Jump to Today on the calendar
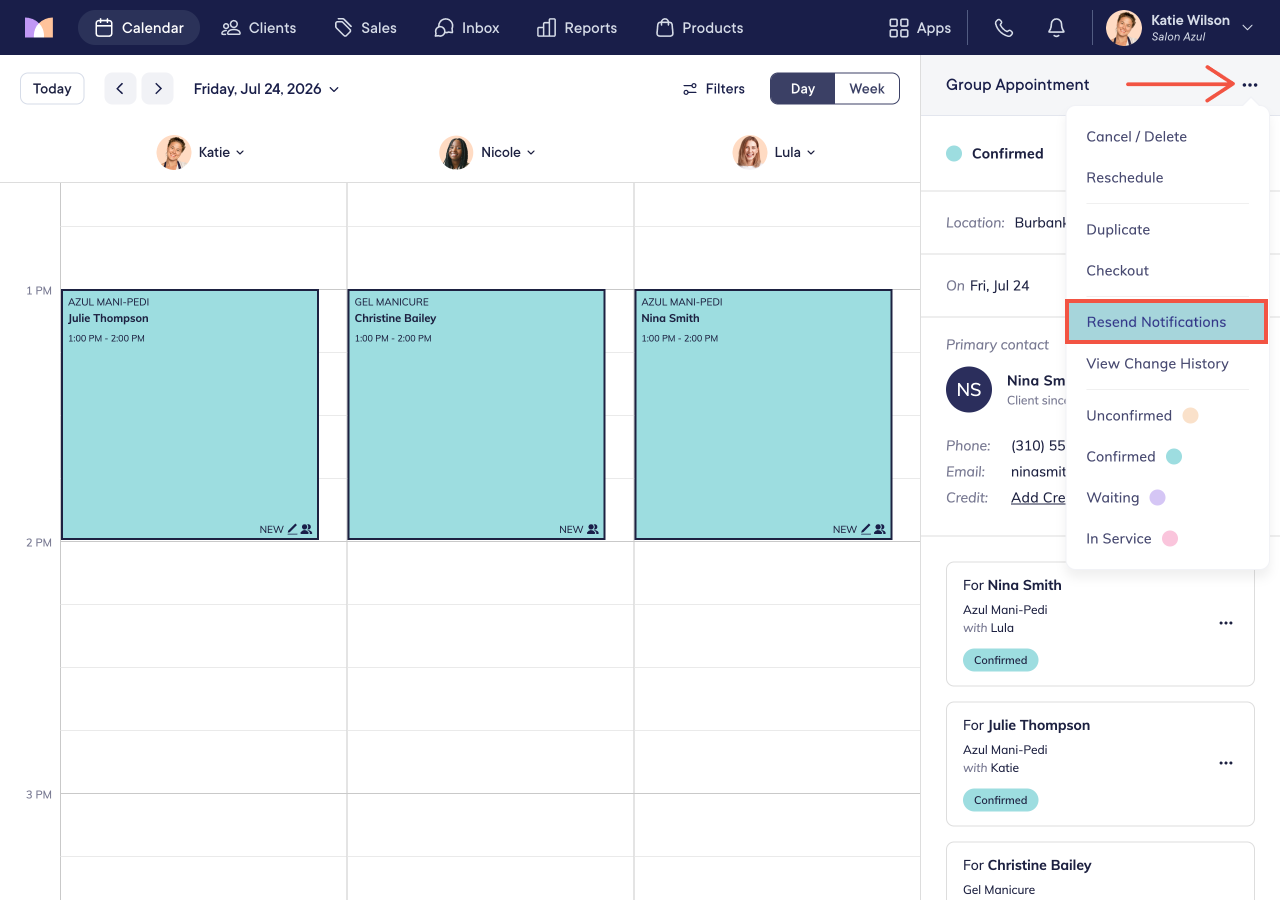 [x=52, y=88]
